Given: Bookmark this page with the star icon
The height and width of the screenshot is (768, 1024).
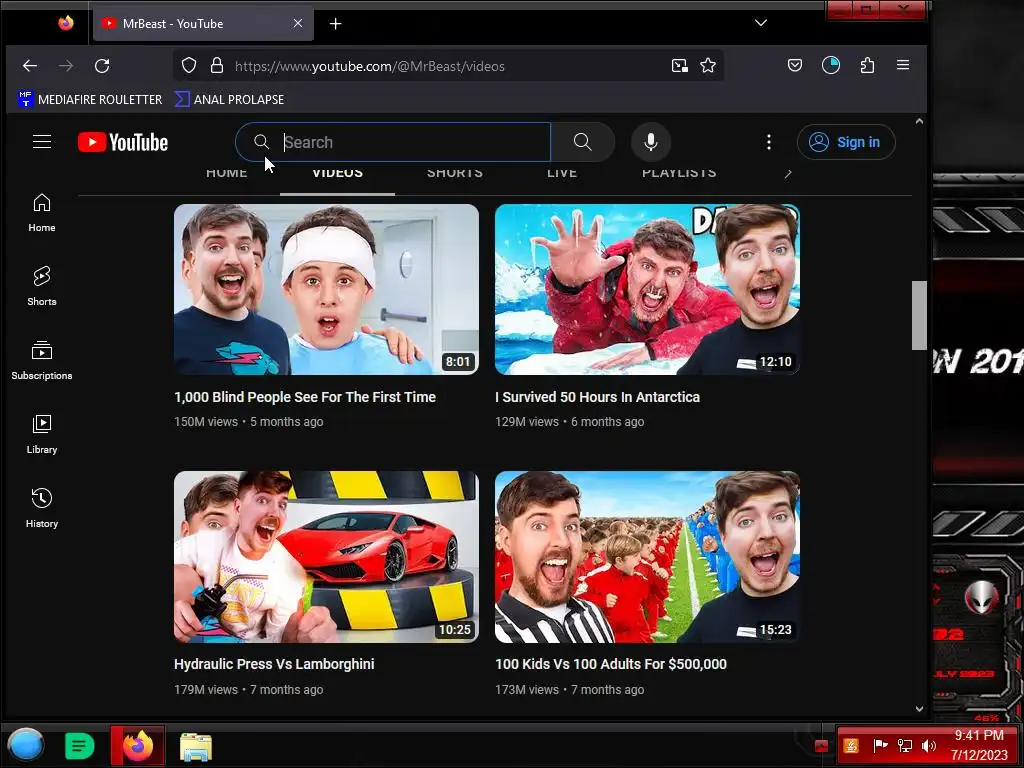Looking at the screenshot, I should coord(708,65).
